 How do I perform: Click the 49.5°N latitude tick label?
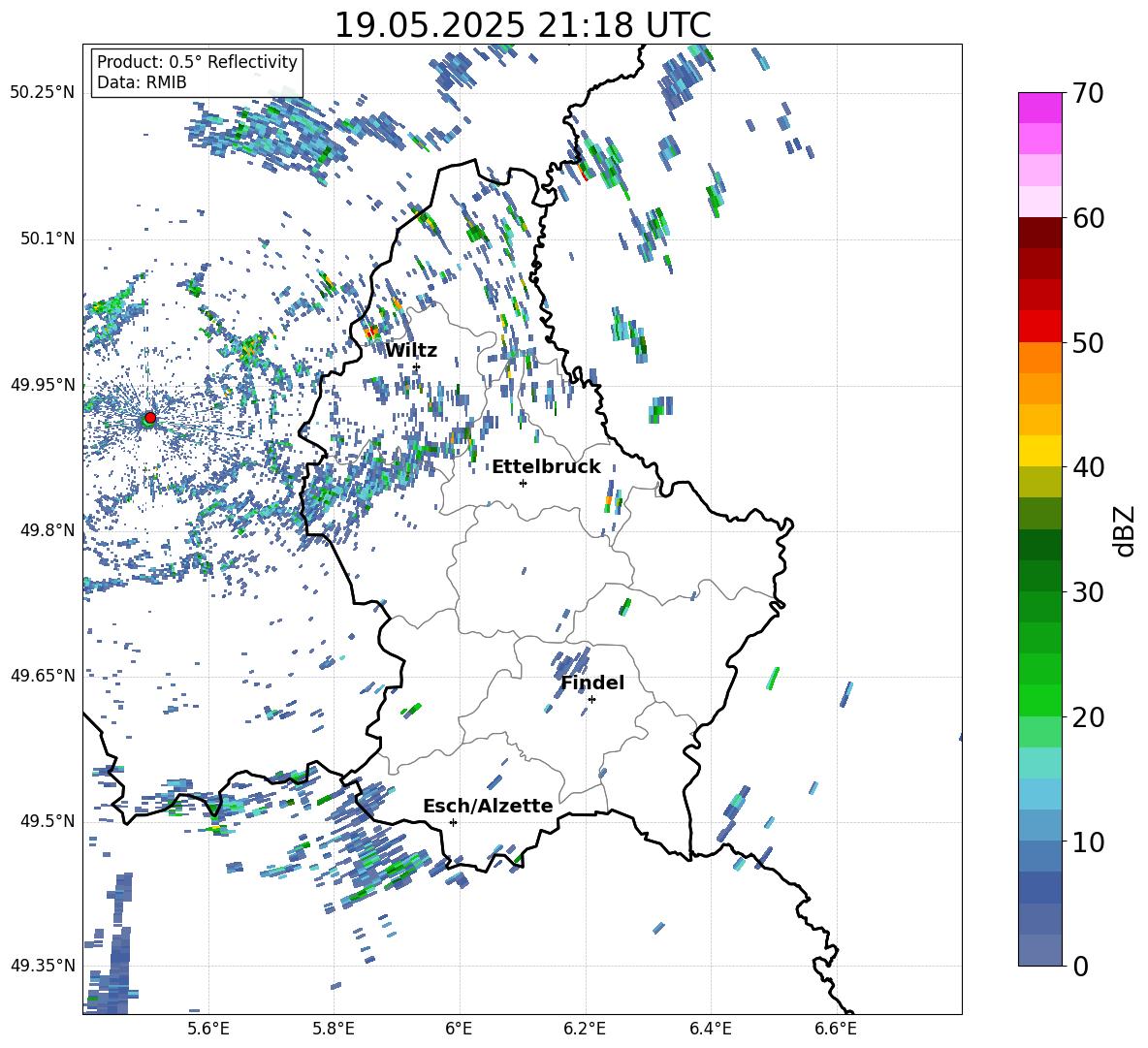(x=47, y=821)
